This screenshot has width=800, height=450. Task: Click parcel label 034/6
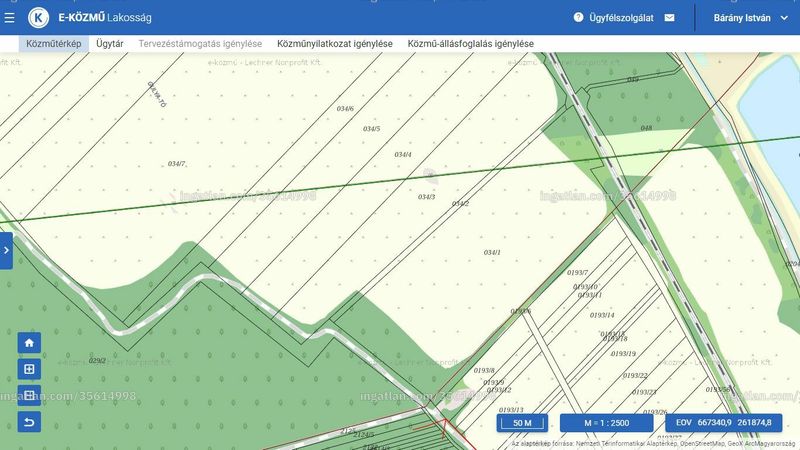pos(345,109)
